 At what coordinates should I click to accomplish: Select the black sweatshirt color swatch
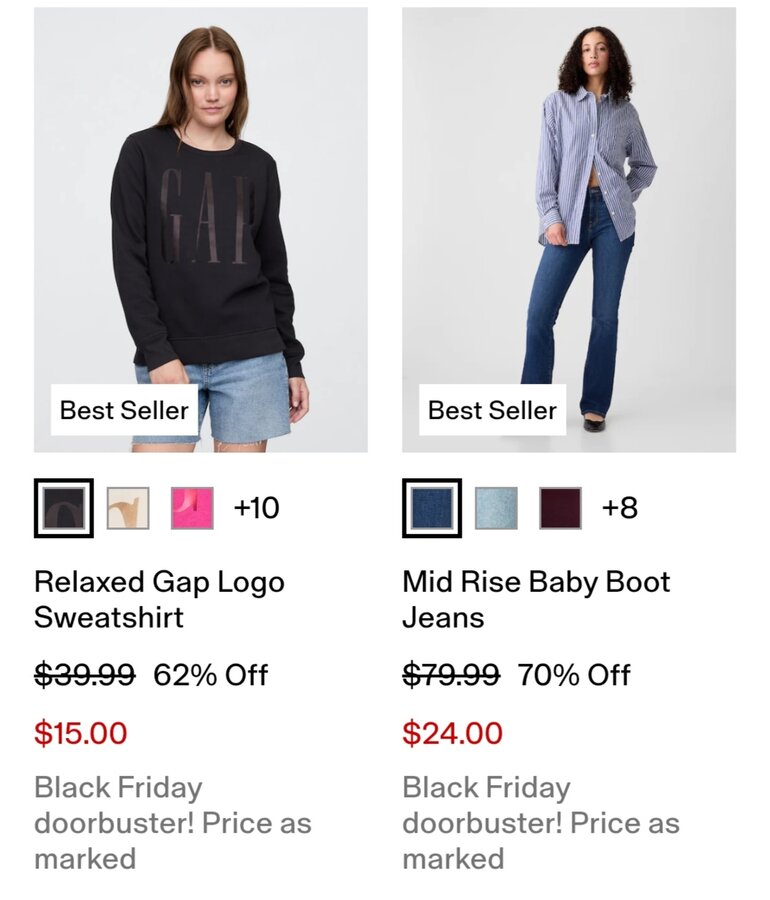64,508
